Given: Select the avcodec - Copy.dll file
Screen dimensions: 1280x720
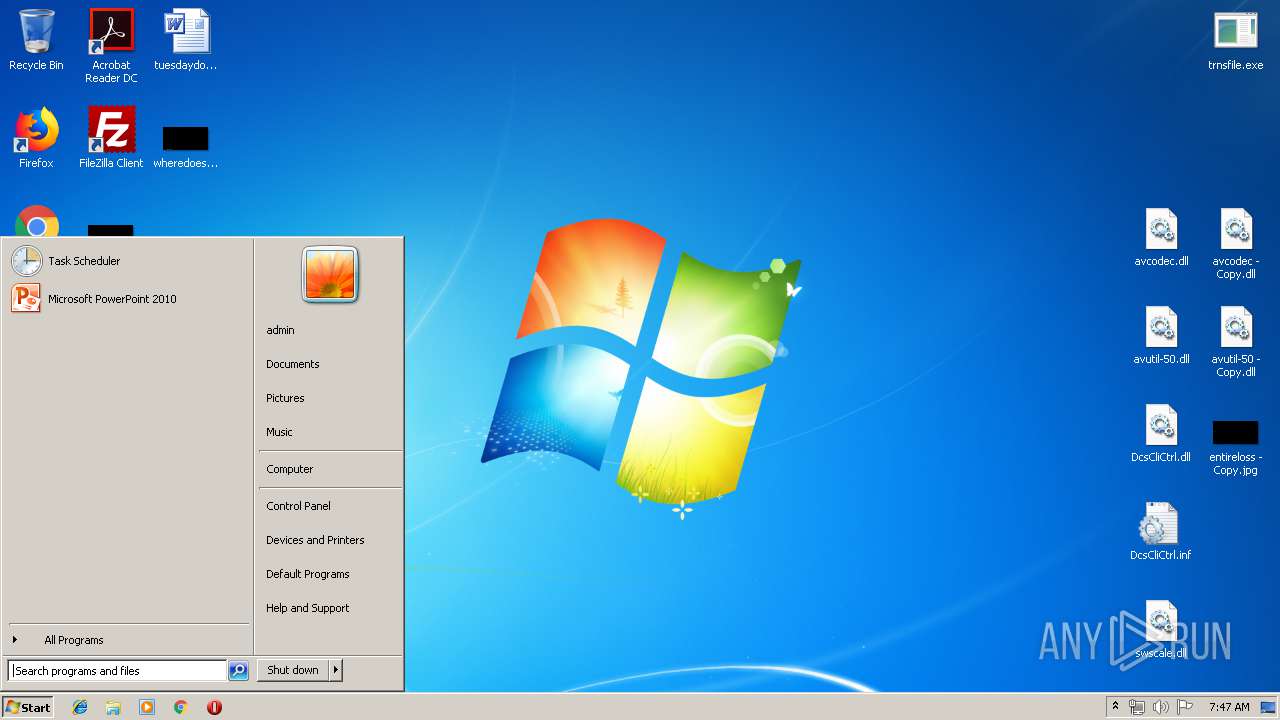Looking at the screenshot, I should point(1236,243).
